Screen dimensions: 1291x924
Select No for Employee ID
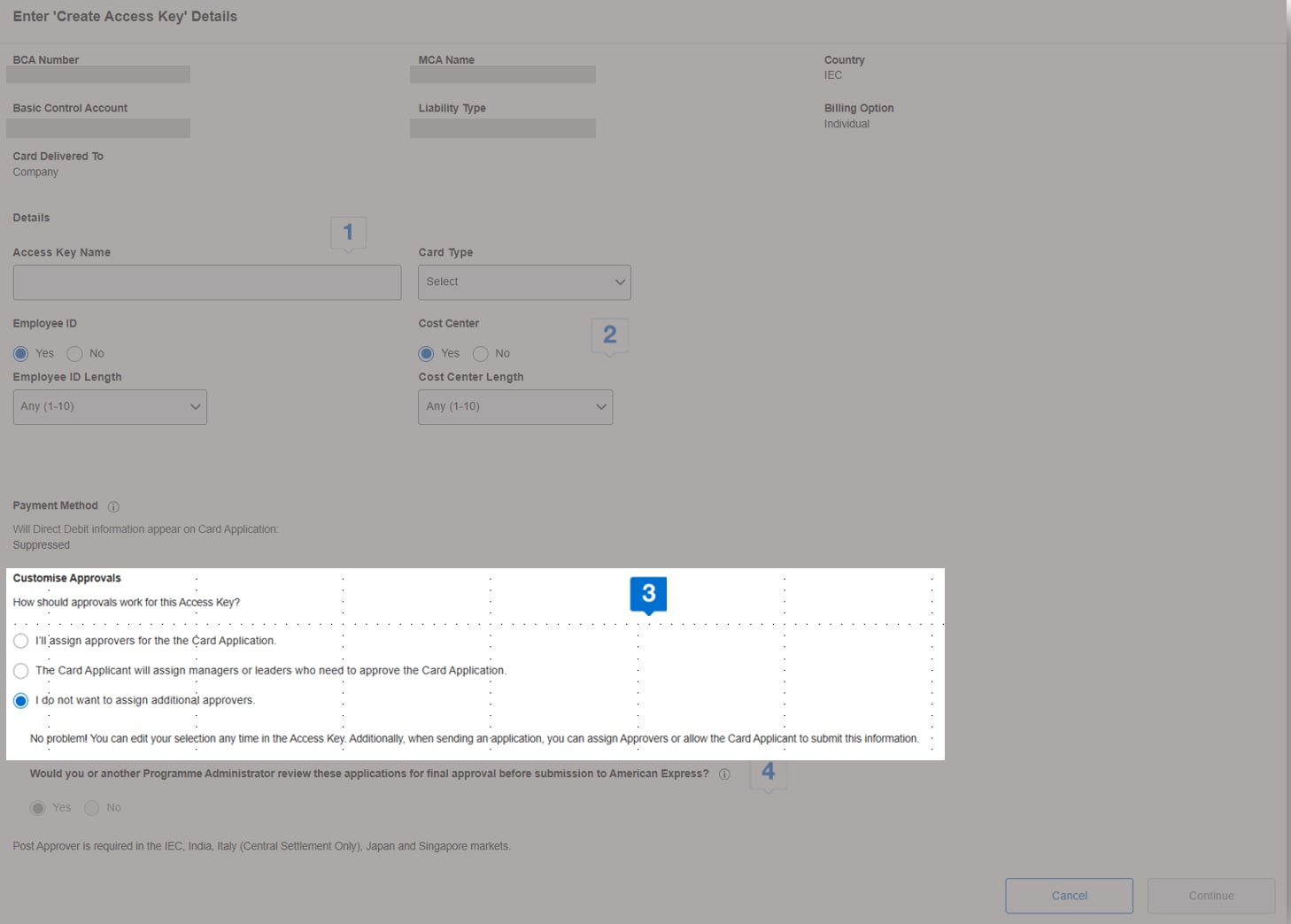pos(75,354)
